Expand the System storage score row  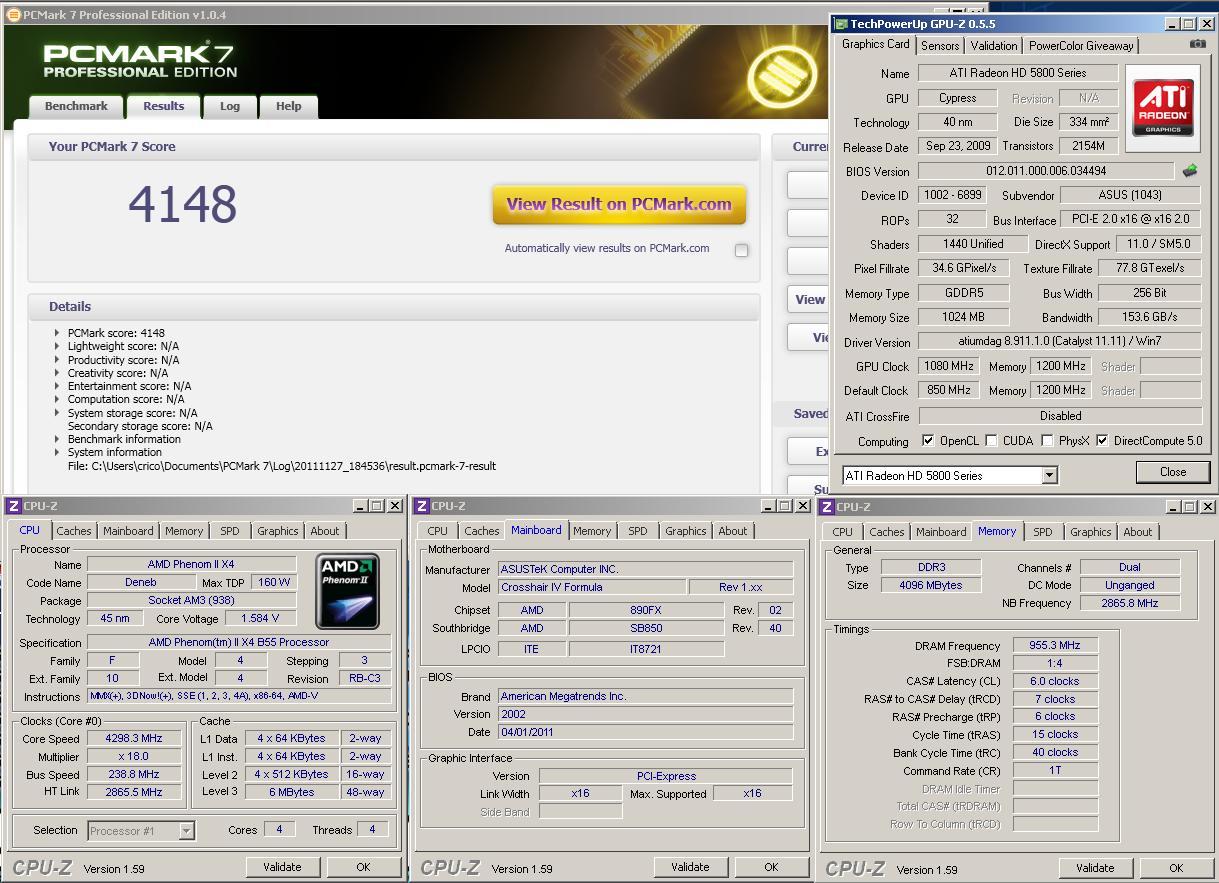click(x=57, y=413)
